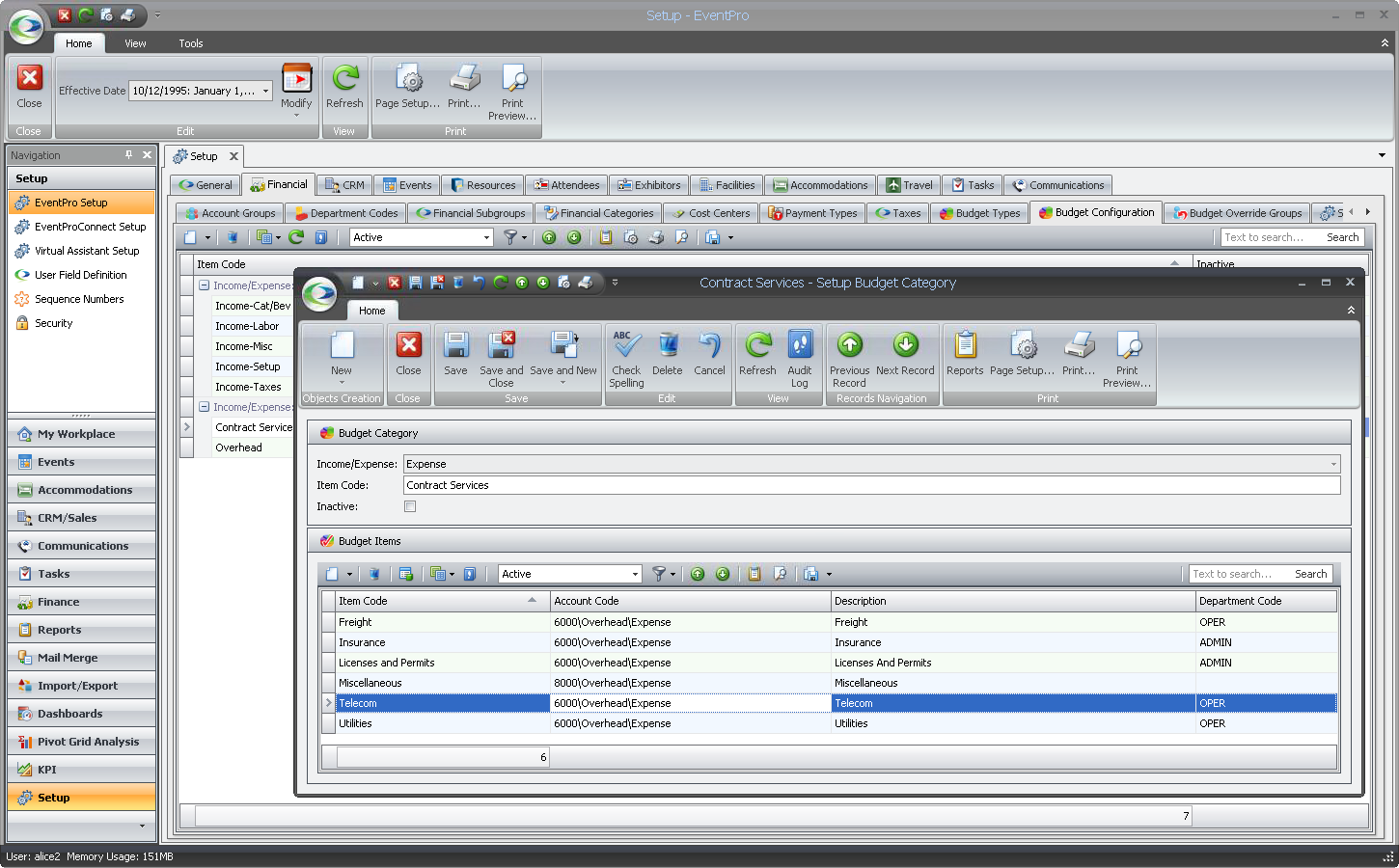The image size is (1399, 868).
Task: Switch to the View ribbon tab
Action: pos(135,43)
